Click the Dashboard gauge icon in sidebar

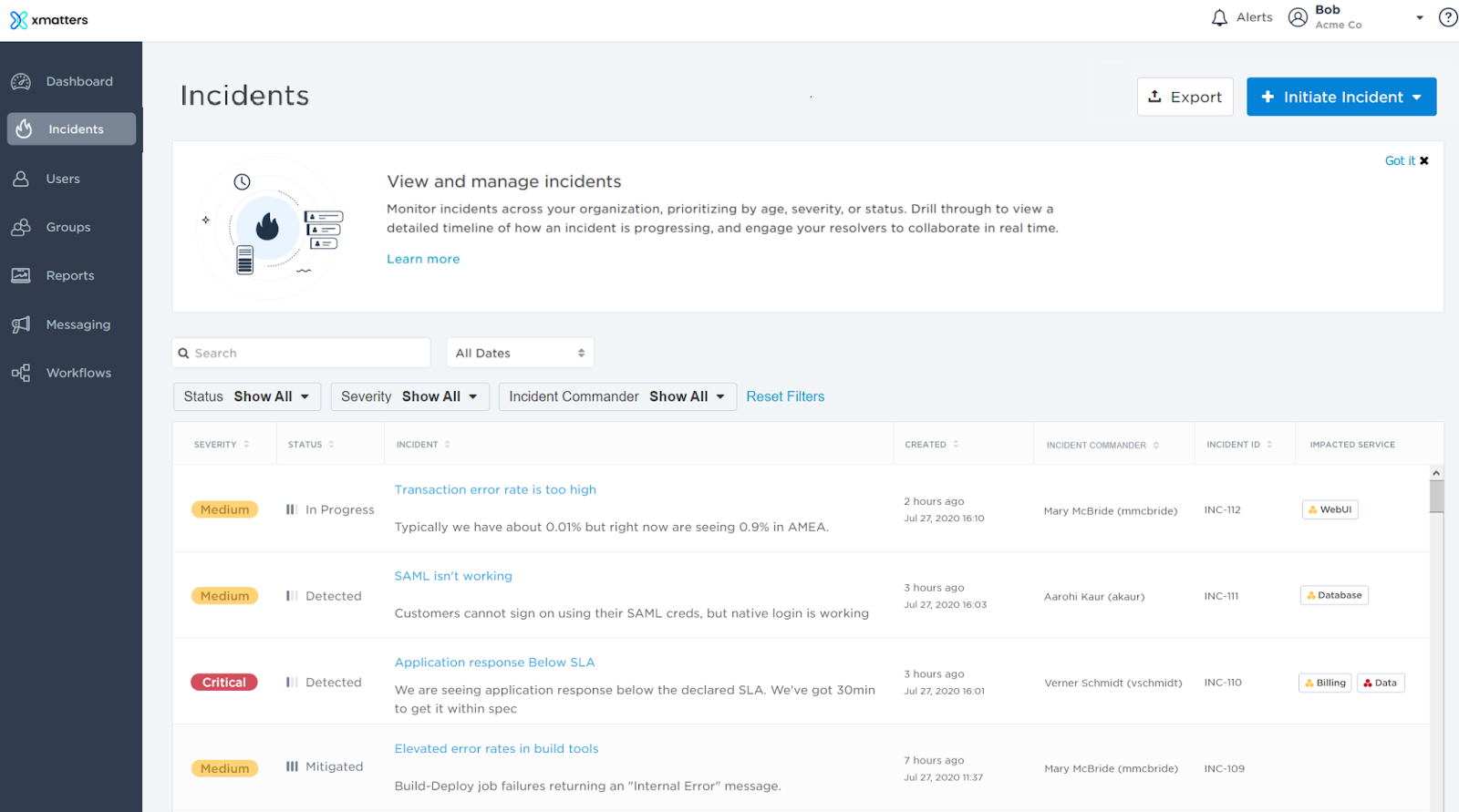coord(21,82)
